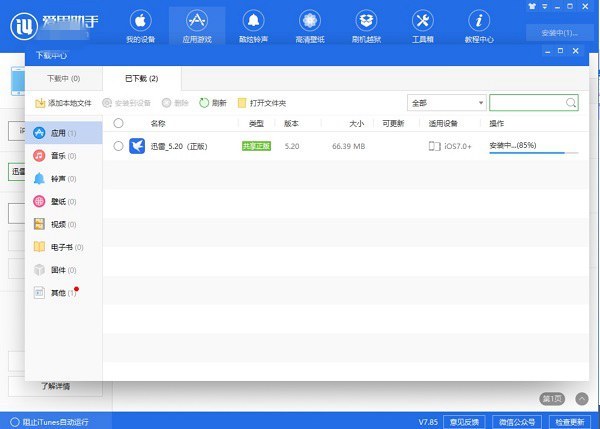600x429 pixels.
Task: Open 工具箱 toolbox
Action: 422,26
